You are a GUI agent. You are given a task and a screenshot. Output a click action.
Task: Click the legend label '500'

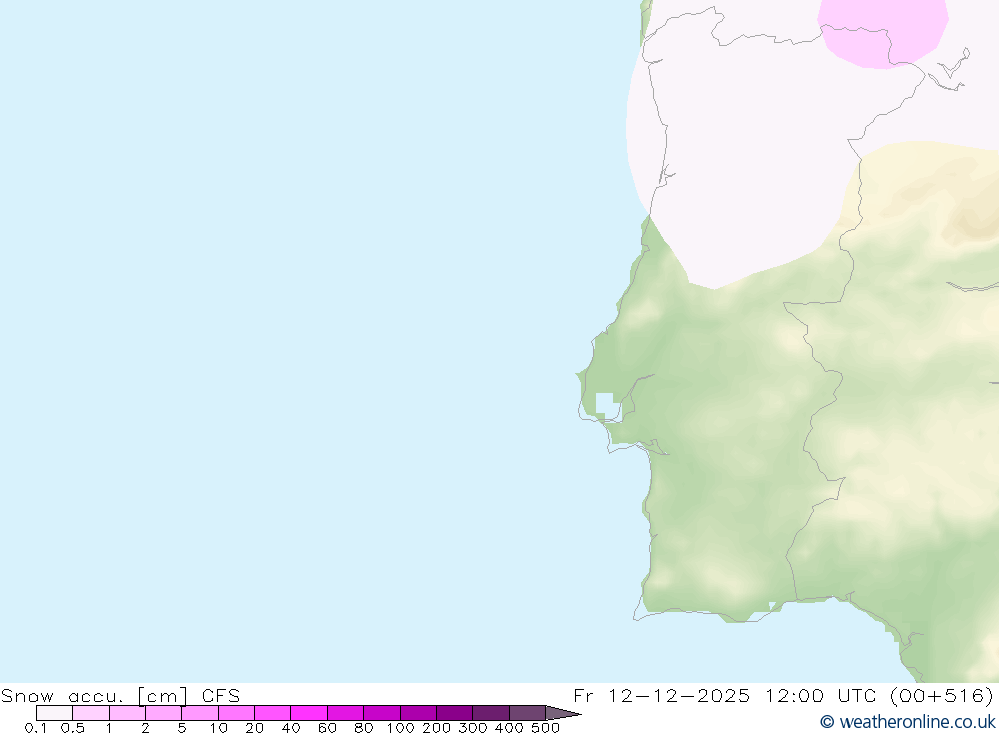[545, 727]
